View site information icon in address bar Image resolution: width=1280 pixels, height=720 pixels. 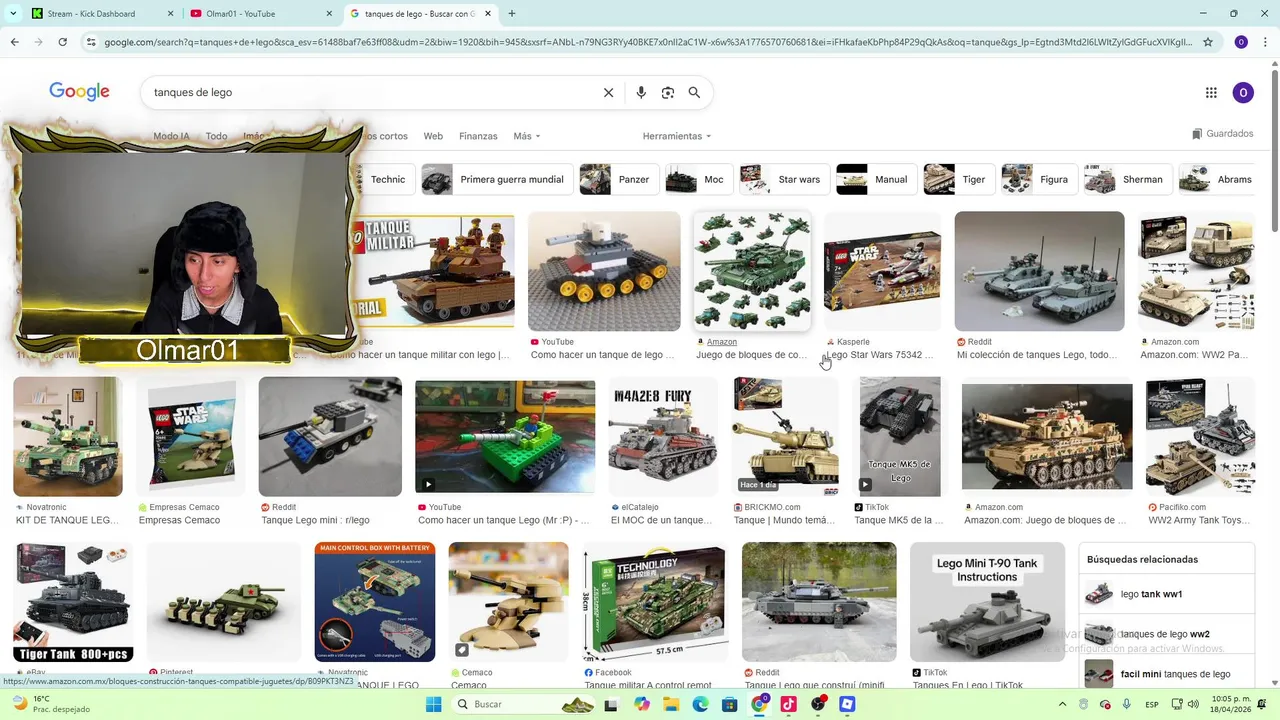coord(91,42)
